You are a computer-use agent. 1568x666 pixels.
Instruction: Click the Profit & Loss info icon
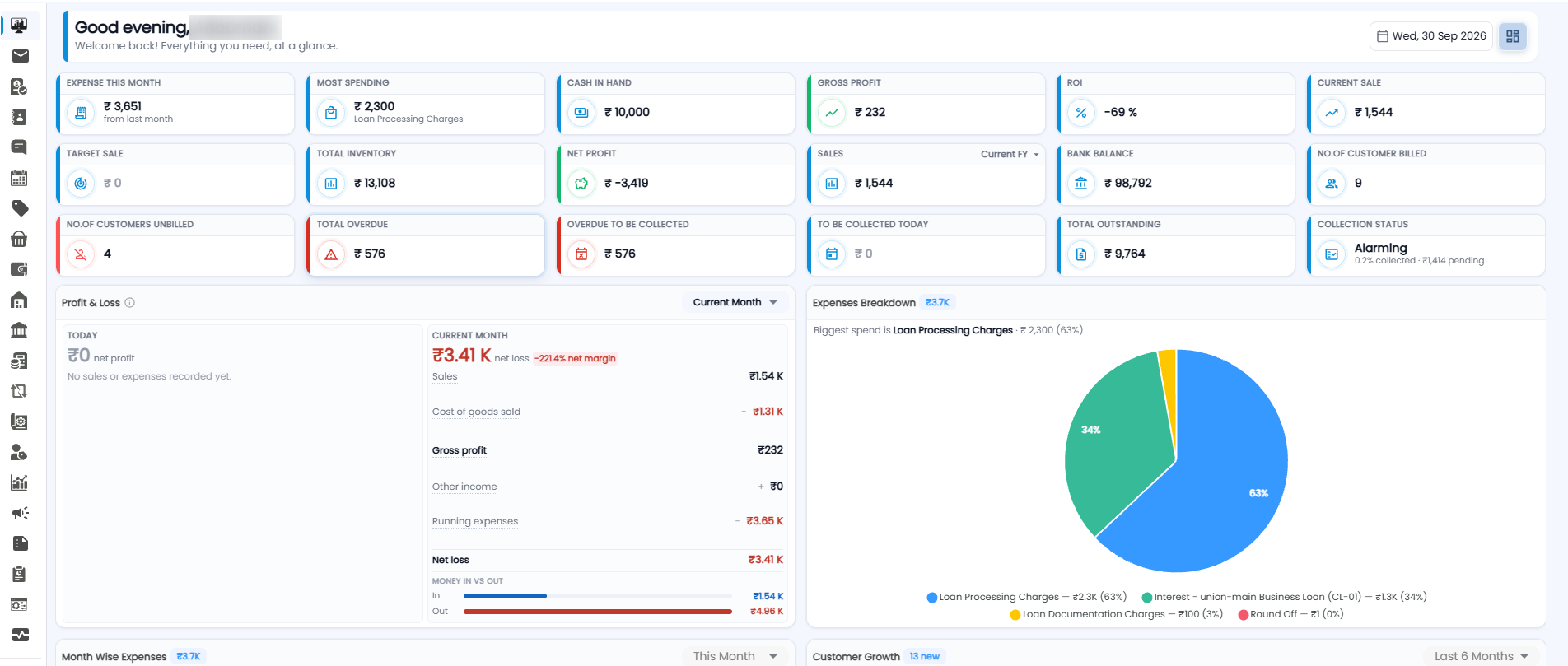[129, 303]
